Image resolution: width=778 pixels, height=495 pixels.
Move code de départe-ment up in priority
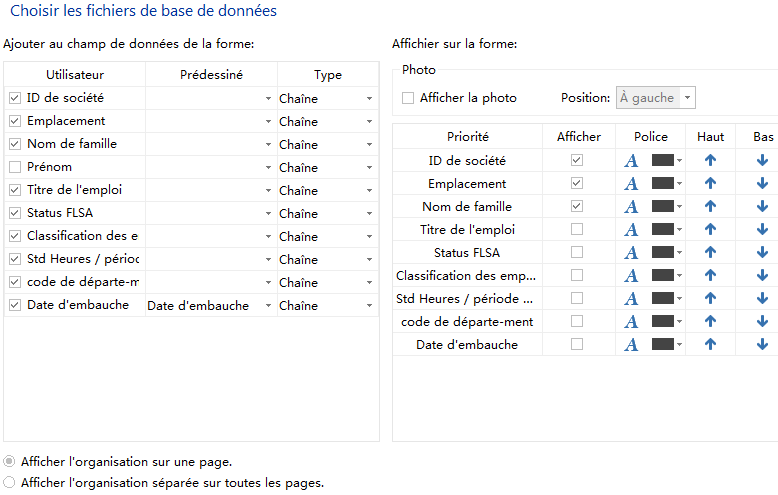tap(710, 321)
